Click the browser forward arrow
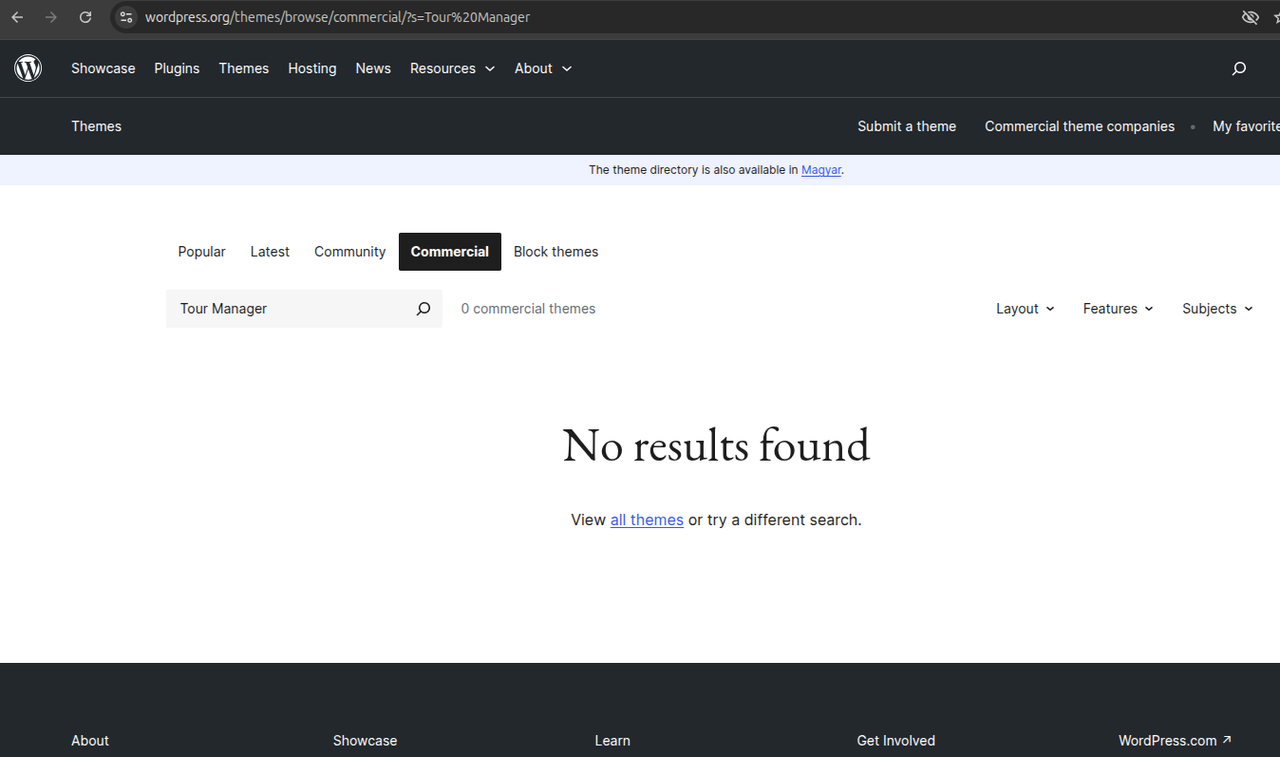Screen dimensions: 1280x757 (x=51, y=17)
